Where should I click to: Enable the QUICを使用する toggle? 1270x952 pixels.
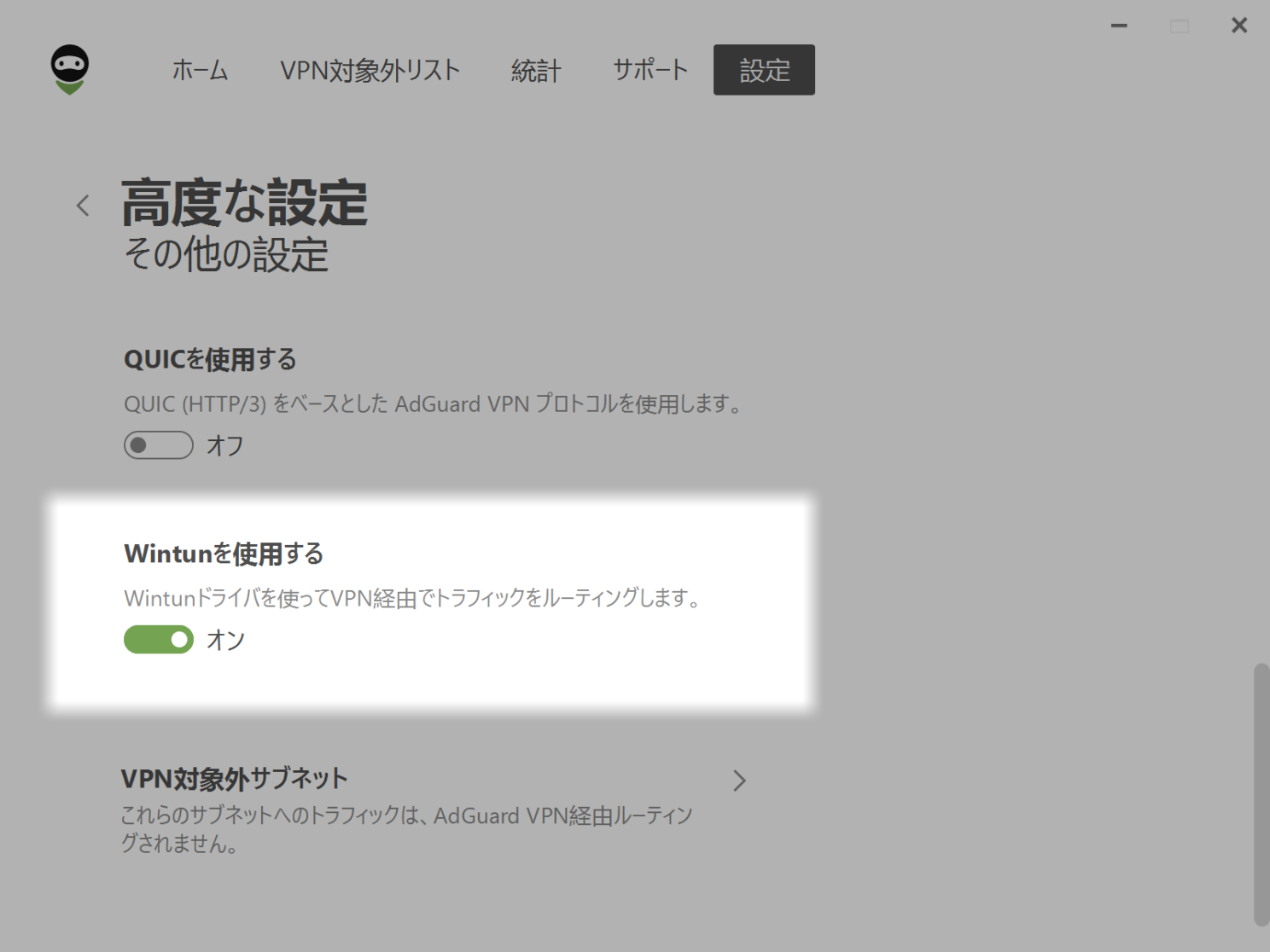click(159, 445)
